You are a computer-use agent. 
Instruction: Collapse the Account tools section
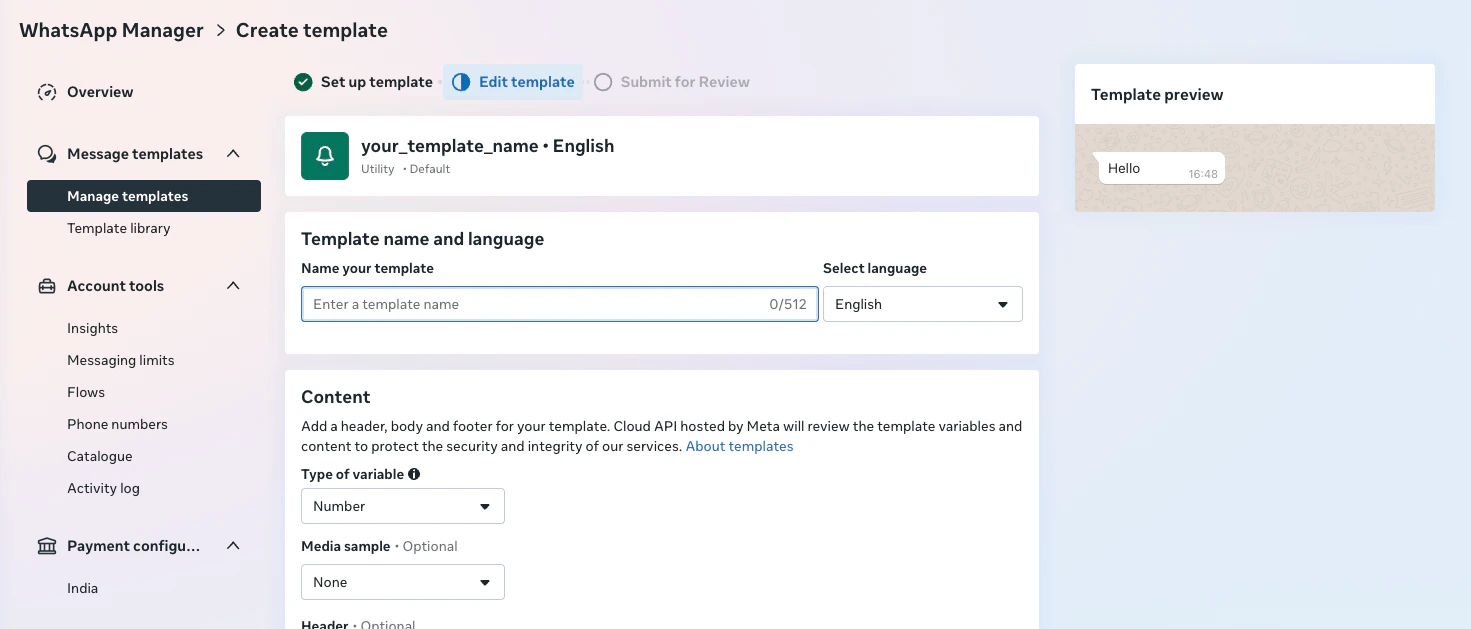tap(232, 285)
